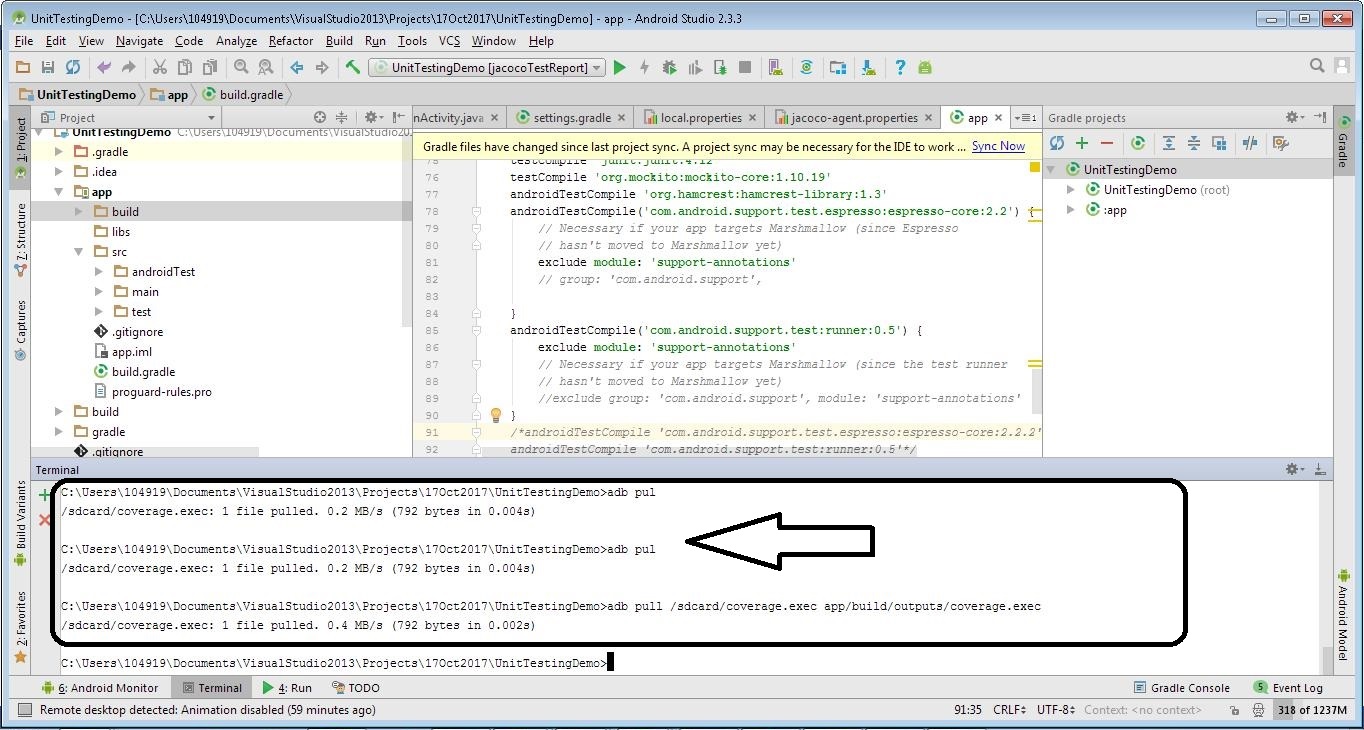Screen dimensions: 1364x730
Task: Open Attach debugger to Android process icon
Action: 720,67
